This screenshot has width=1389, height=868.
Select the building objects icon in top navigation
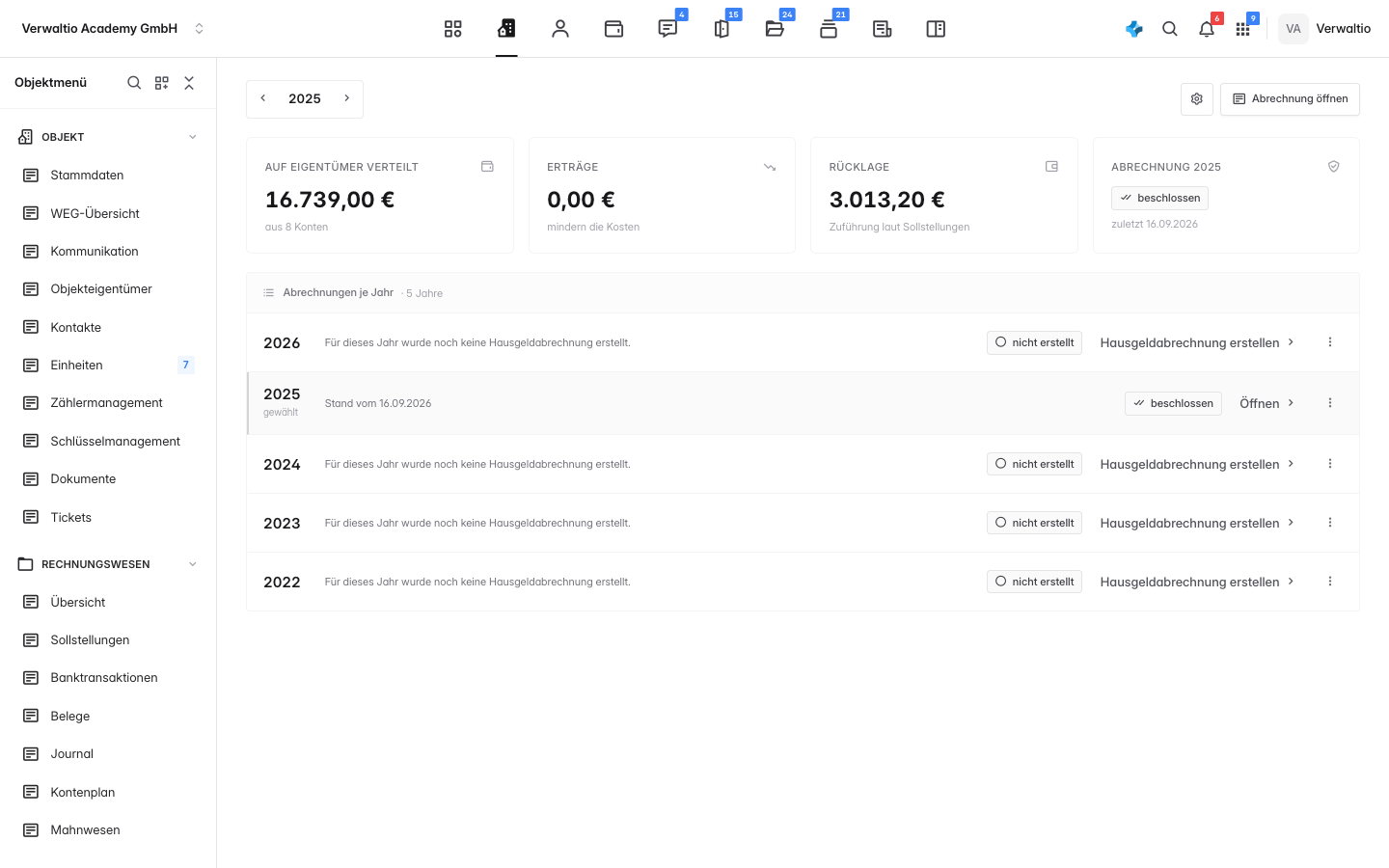click(x=506, y=29)
